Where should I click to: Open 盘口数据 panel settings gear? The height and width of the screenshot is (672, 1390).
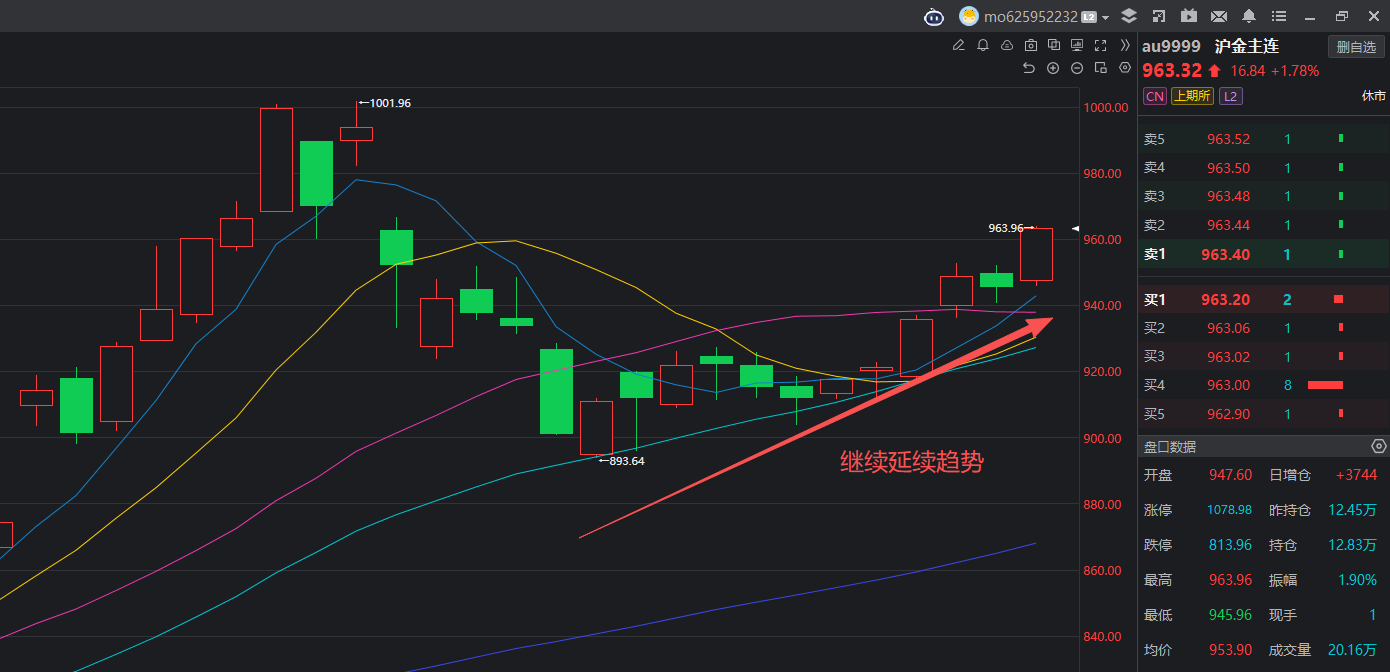pos(1379,446)
